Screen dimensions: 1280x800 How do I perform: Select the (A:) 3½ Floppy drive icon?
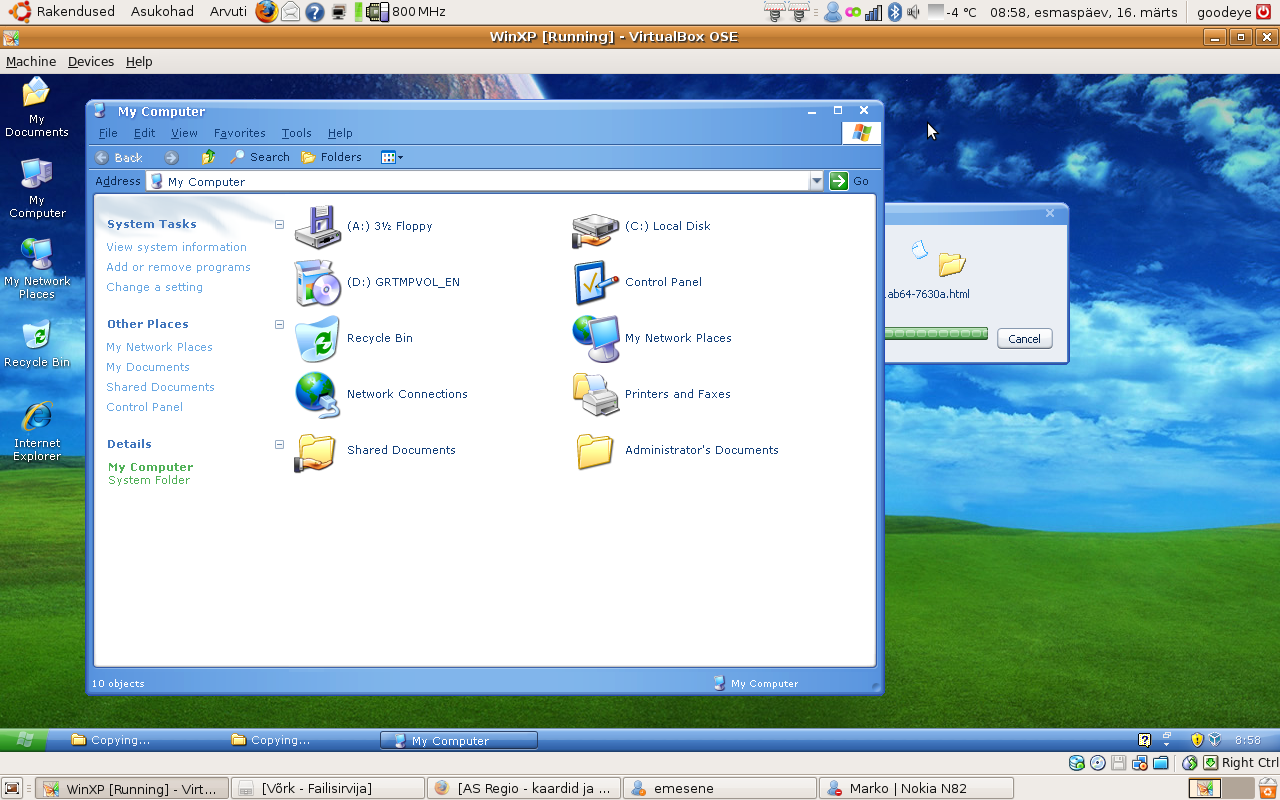pyautogui.click(x=317, y=228)
